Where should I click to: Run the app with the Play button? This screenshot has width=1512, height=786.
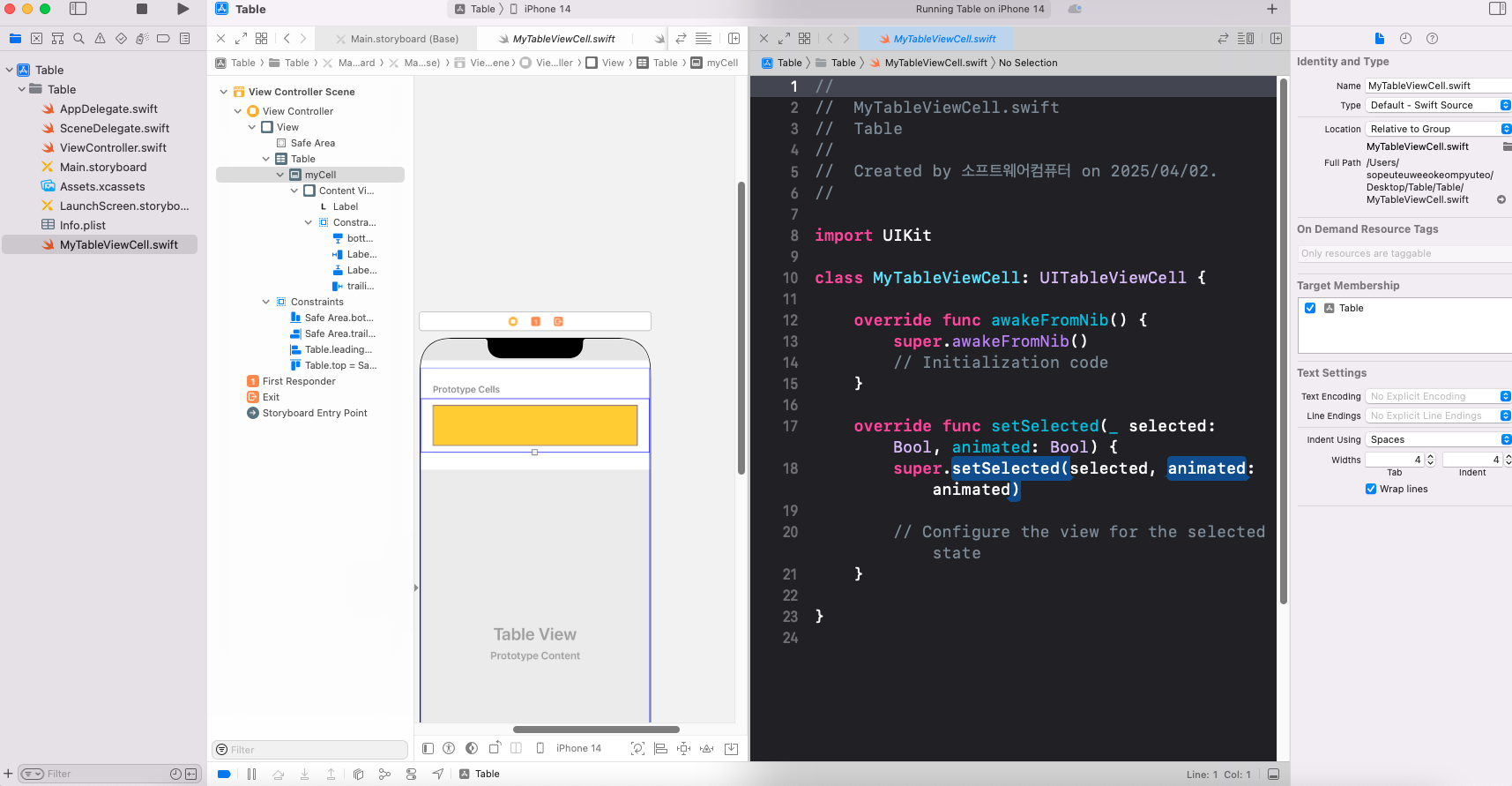tap(182, 9)
